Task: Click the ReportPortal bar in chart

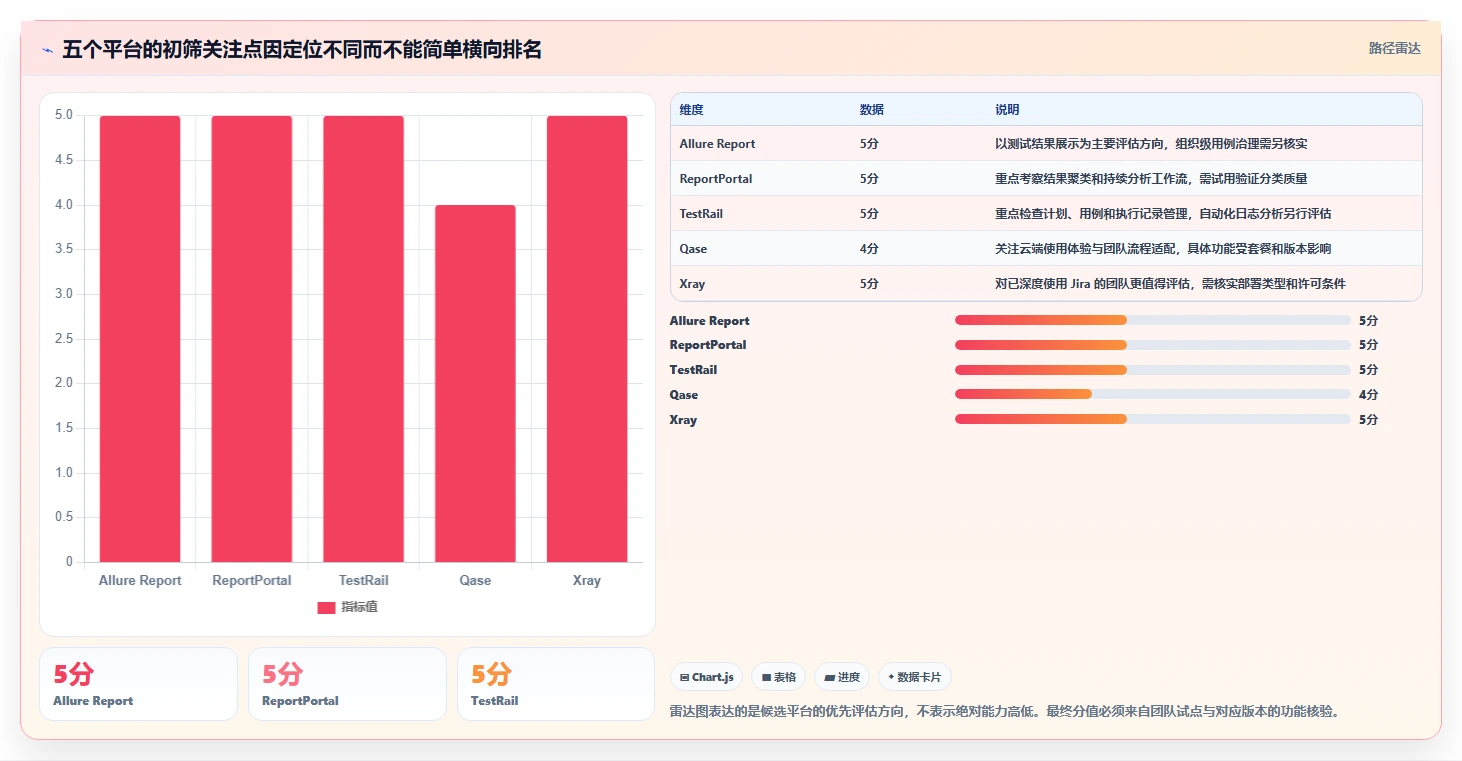Action: pos(252,339)
